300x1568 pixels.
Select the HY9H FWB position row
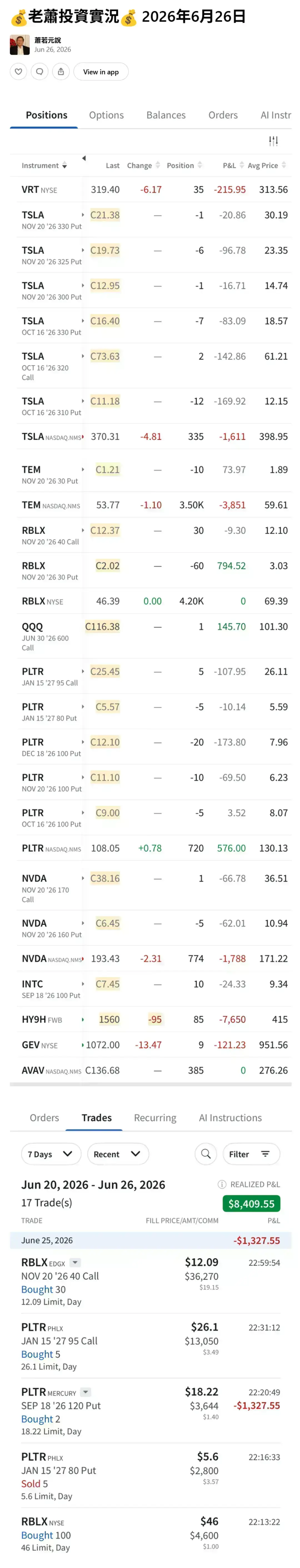(150, 1019)
